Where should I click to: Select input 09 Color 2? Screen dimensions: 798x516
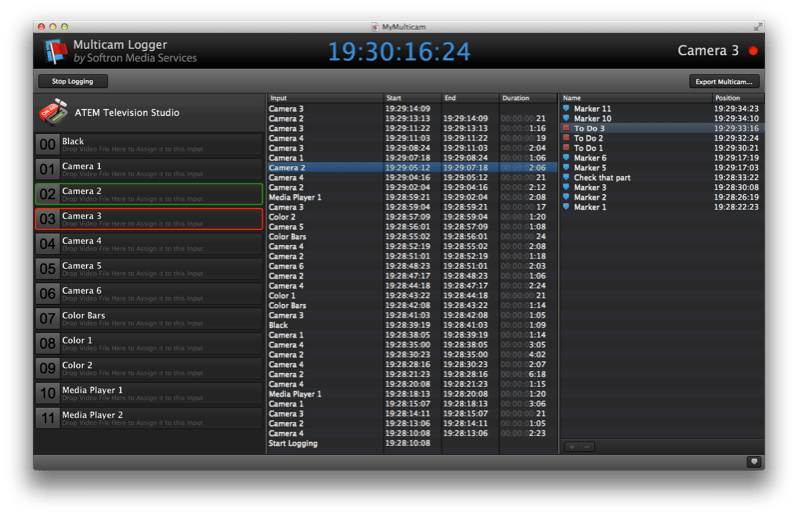(x=149, y=368)
